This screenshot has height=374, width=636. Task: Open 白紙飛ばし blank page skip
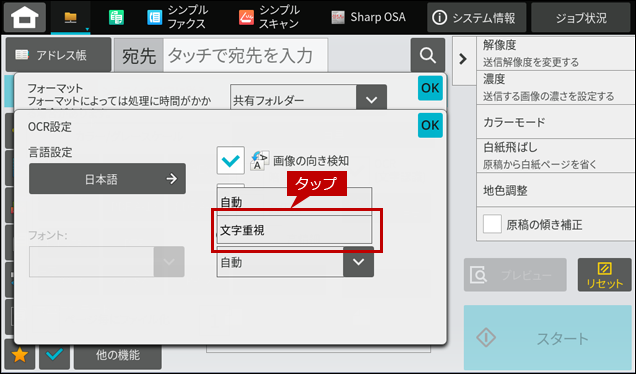556,156
